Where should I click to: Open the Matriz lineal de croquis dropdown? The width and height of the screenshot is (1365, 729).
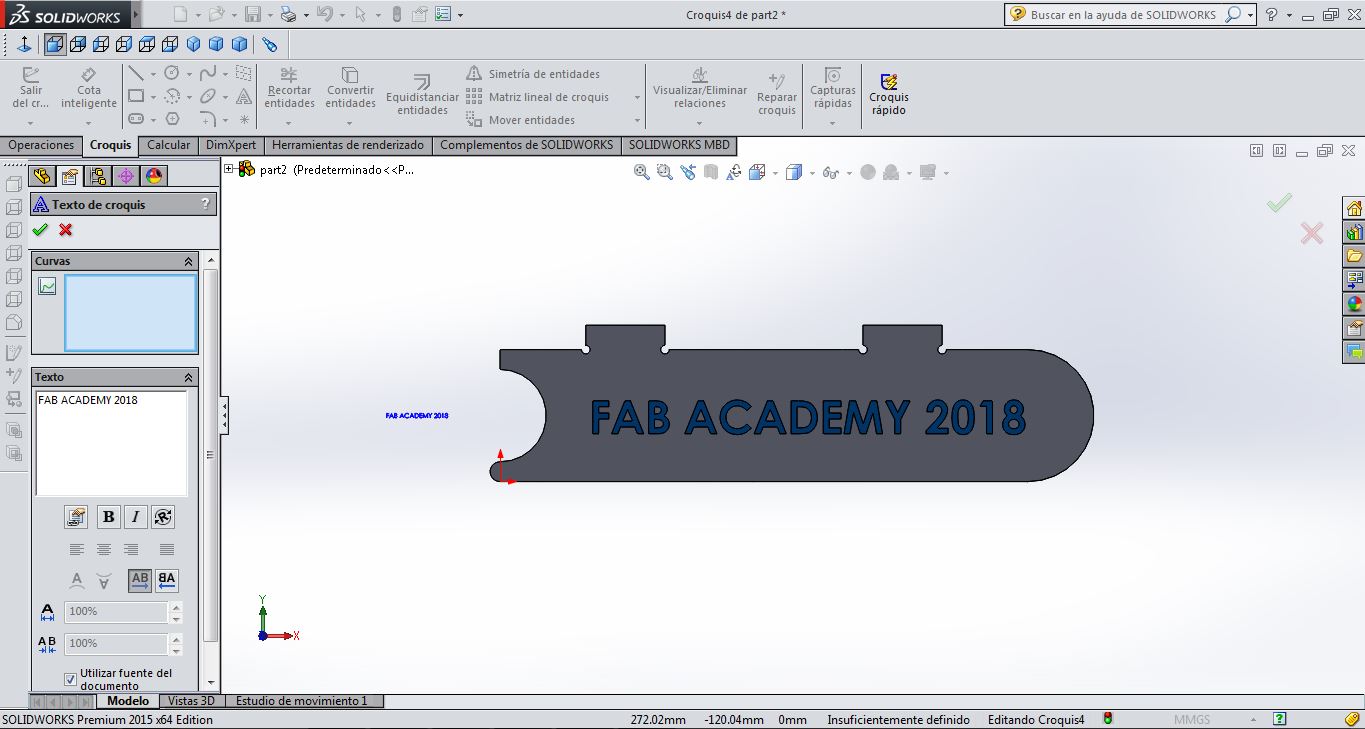click(x=637, y=98)
